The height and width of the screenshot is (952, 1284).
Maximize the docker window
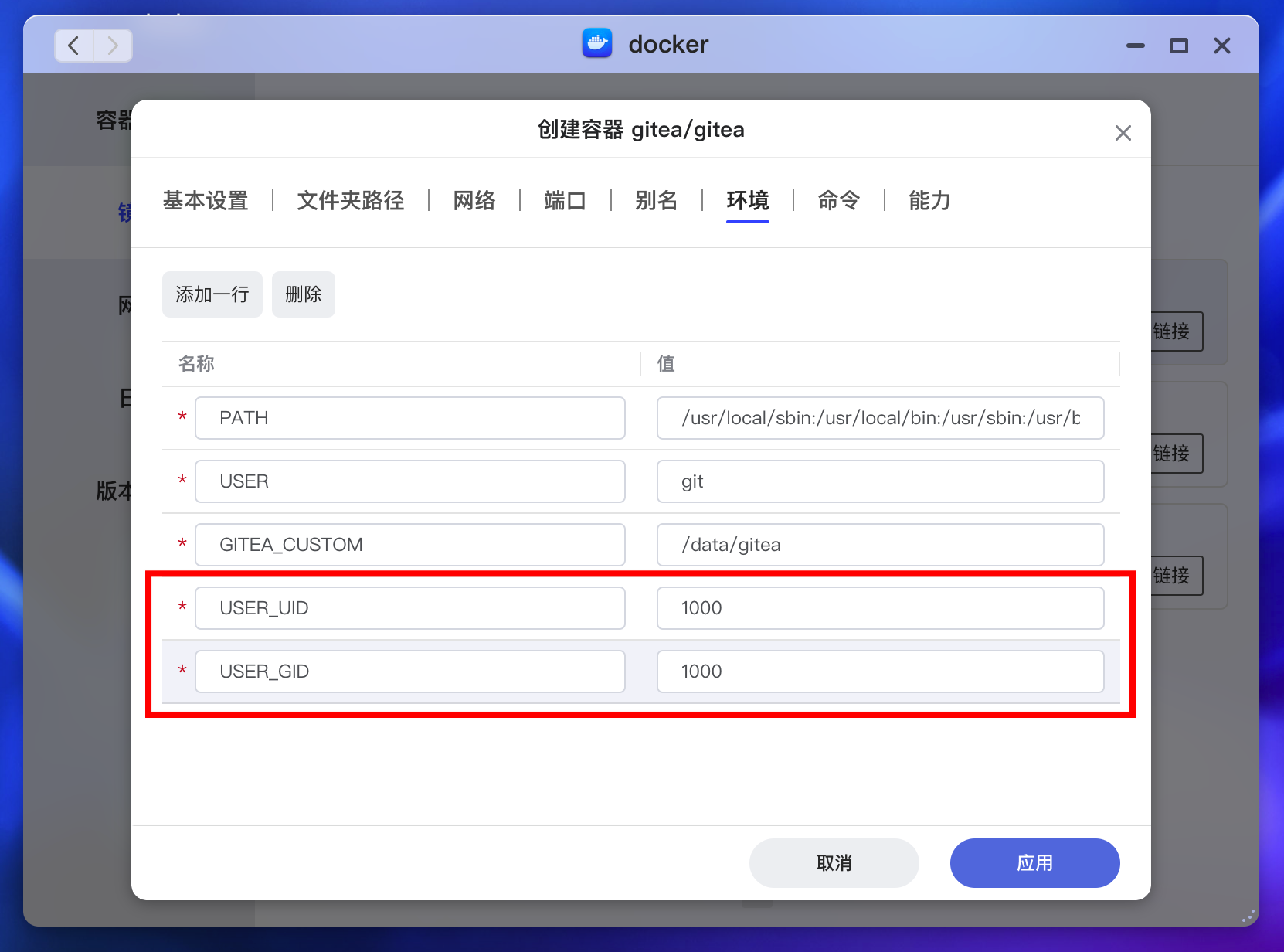pos(1179,46)
